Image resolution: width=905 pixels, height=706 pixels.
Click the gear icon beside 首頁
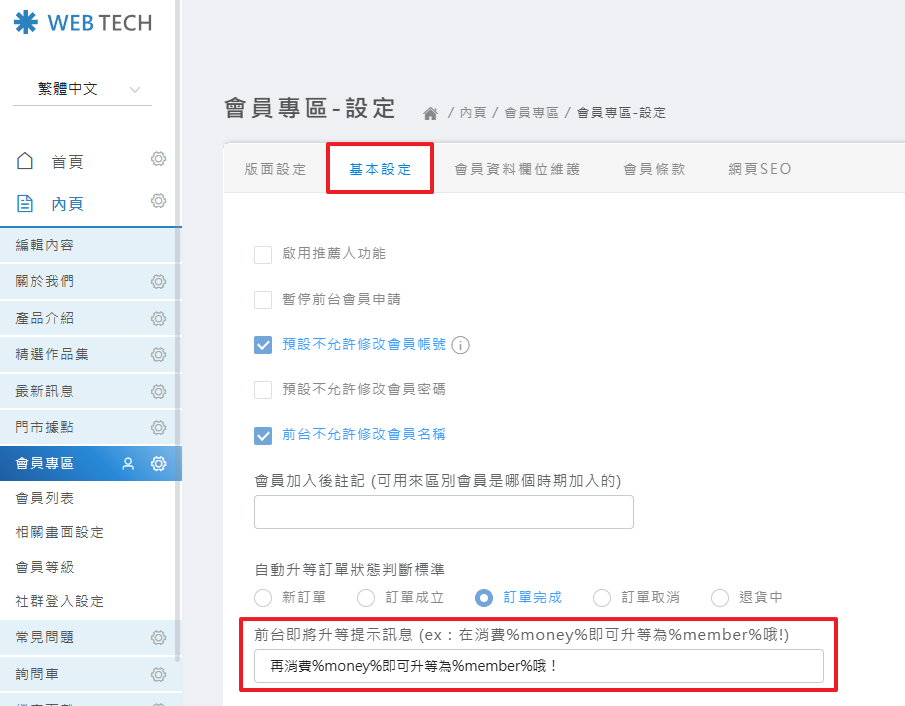pos(158,160)
